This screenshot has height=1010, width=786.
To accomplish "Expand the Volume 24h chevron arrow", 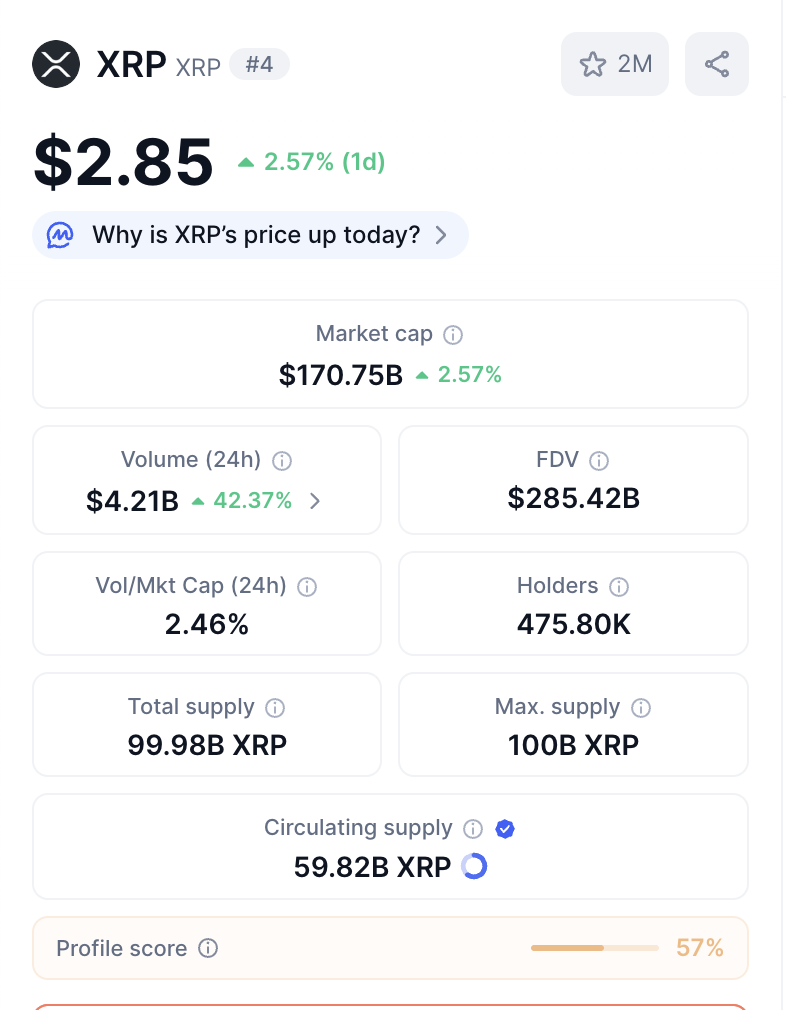I will (315, 501).
